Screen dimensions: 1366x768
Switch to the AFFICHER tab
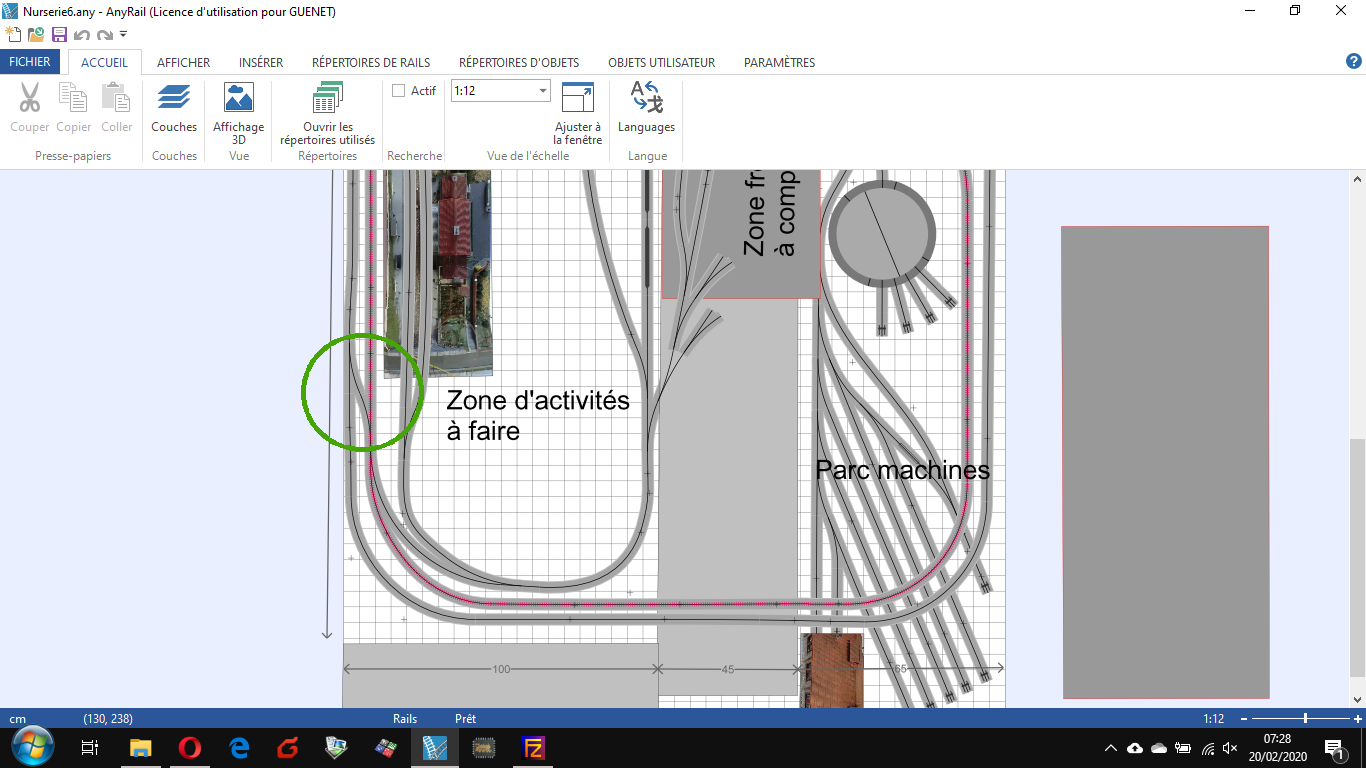[x=183, y=62]
